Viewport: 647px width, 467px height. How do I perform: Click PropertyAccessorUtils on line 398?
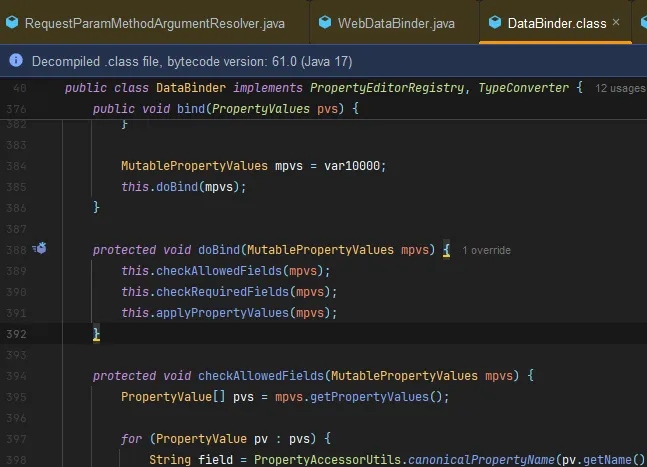click(x=327, y=460)
